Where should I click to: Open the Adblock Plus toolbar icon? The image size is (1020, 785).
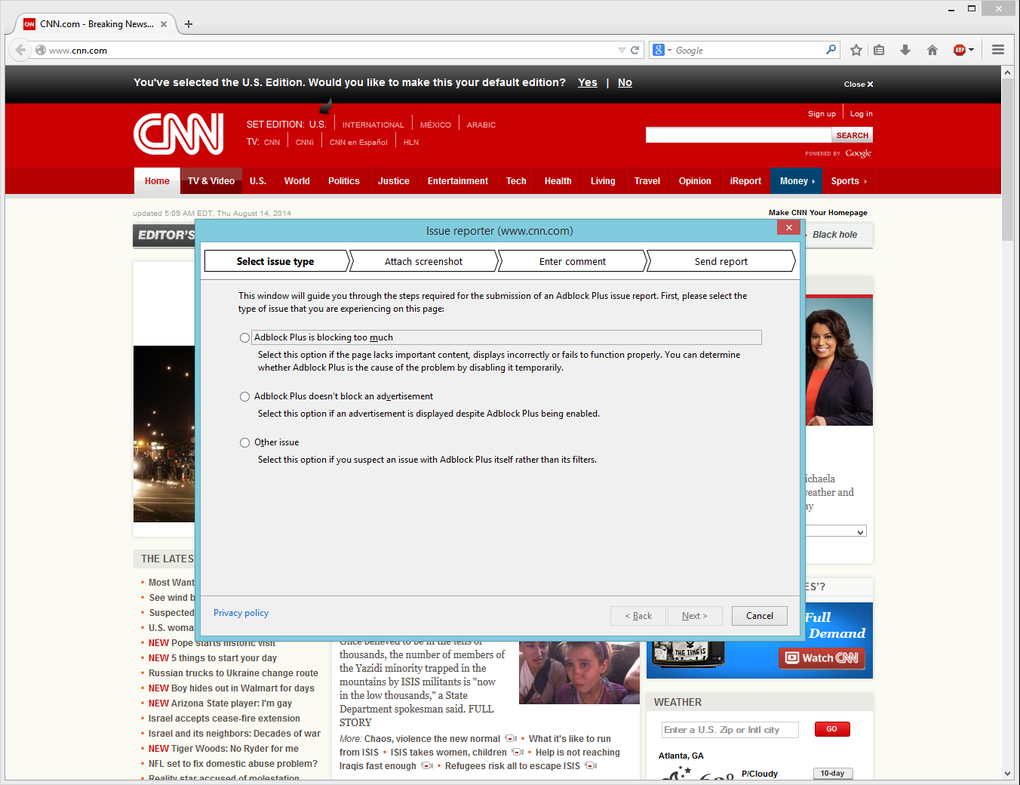click(960, 49)
